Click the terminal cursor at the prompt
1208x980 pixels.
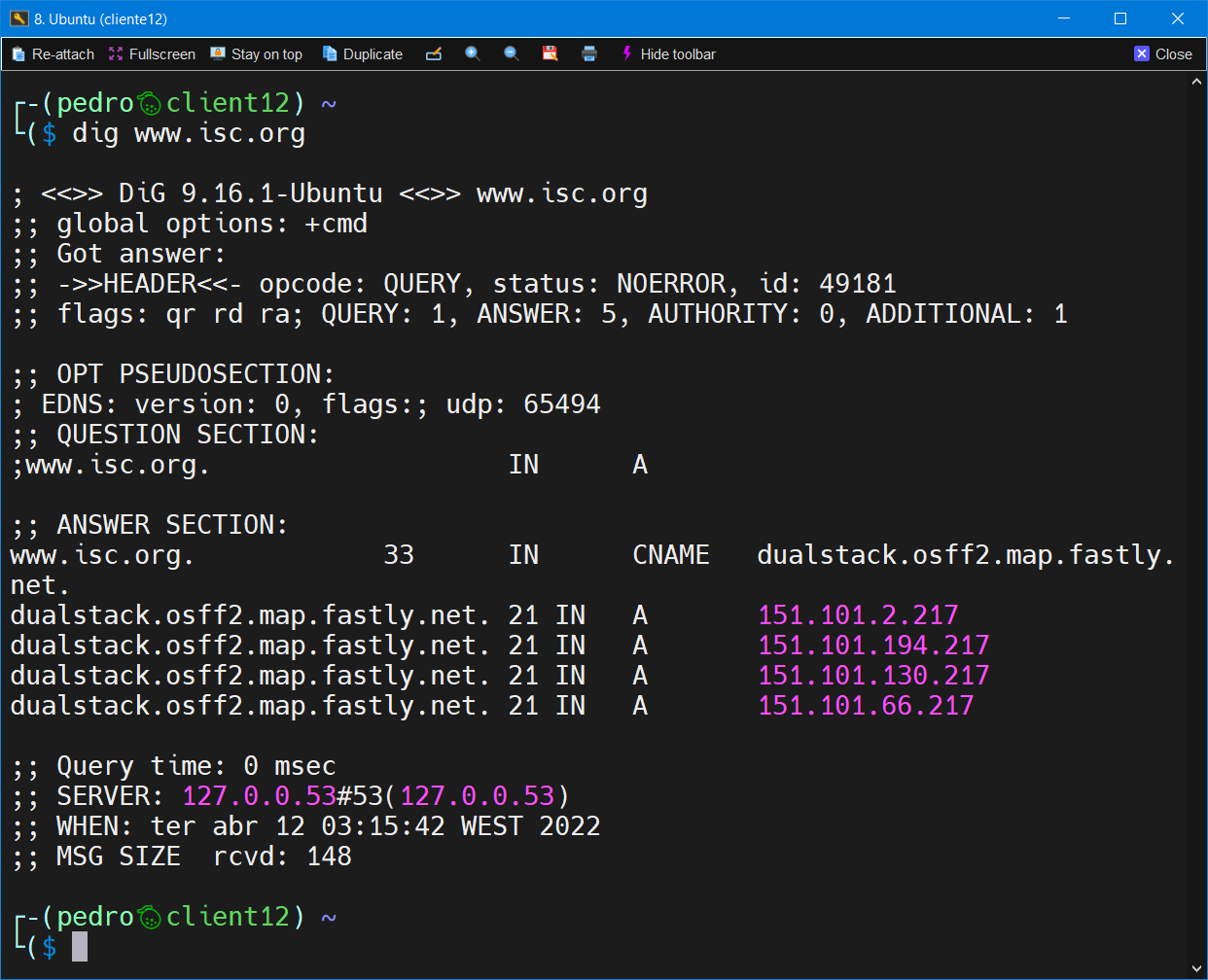pyautogui.click(x=80, y=946)
